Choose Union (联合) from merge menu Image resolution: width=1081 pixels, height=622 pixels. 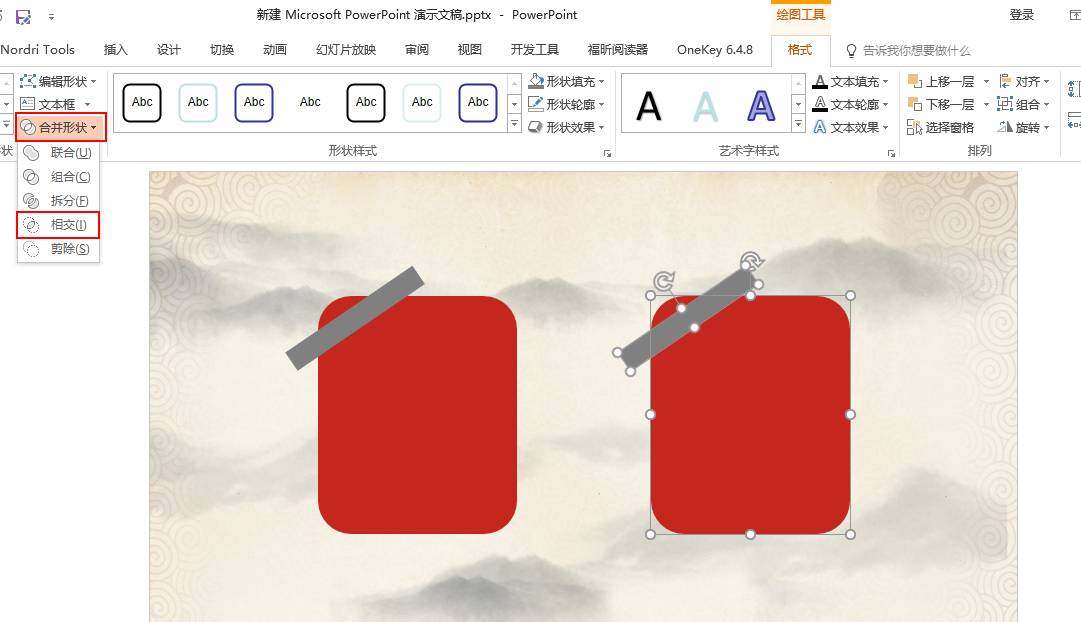(x=59, y=153)
